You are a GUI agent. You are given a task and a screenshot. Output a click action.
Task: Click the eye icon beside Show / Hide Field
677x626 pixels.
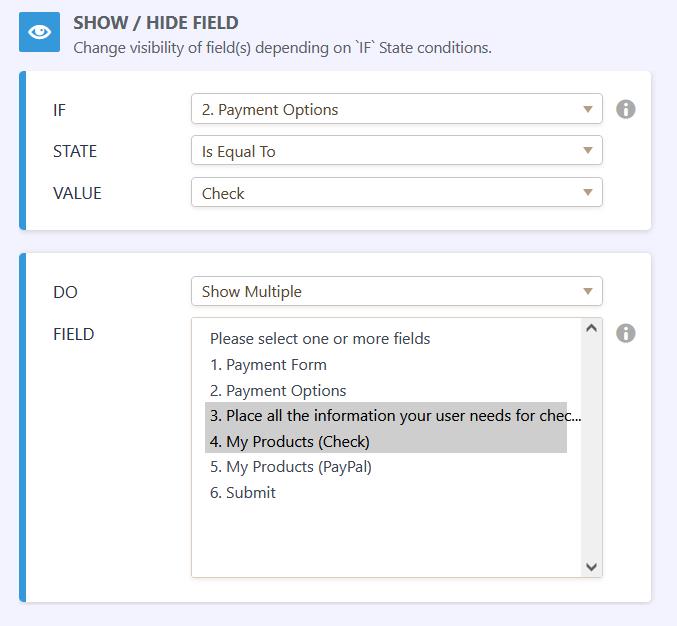coord(40,33)
